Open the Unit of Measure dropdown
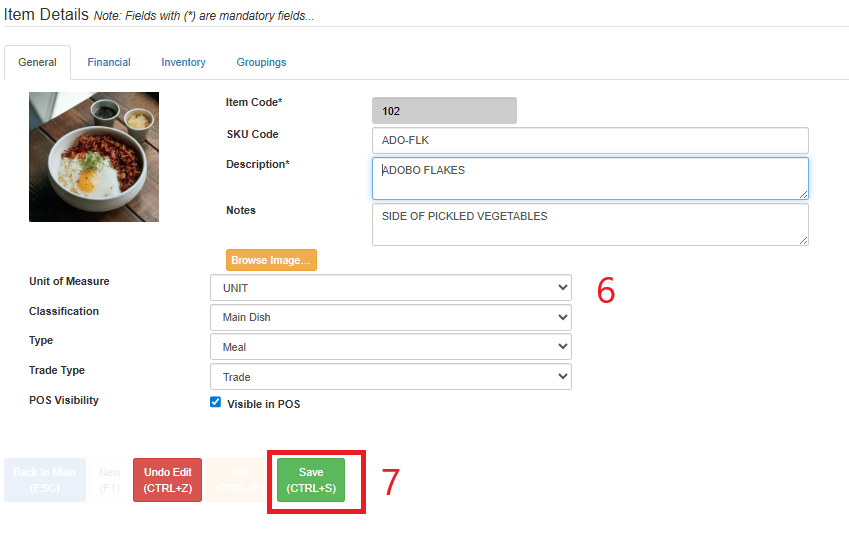 click(x=390, y=288)
